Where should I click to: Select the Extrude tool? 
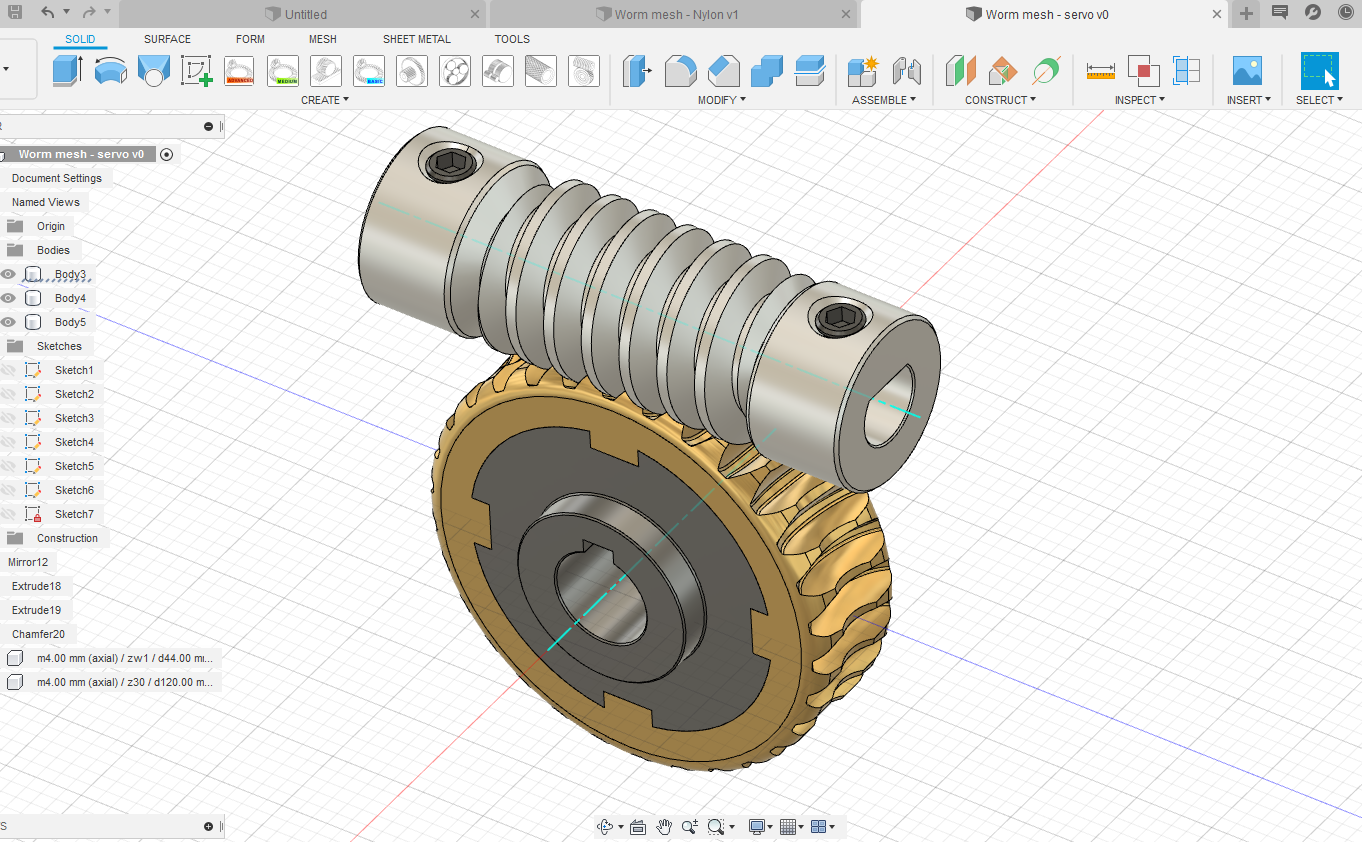pos(68,71)
